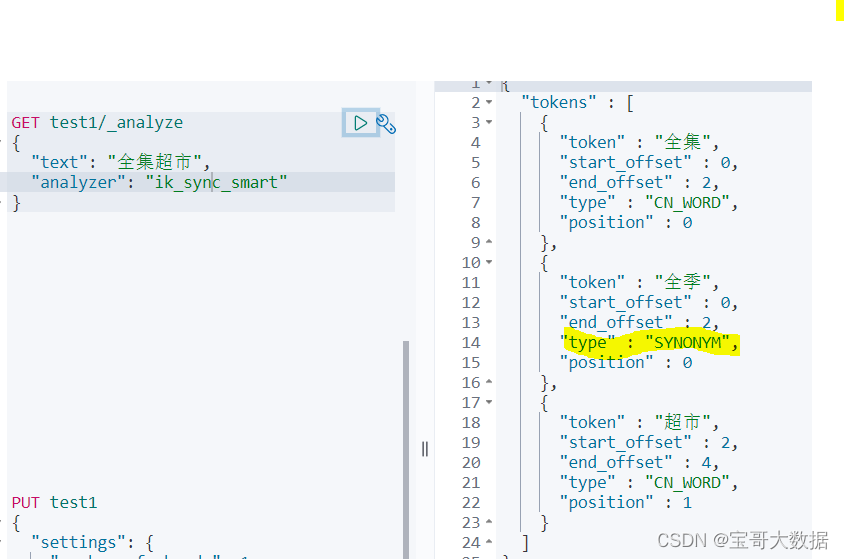Fold the block ending at line 23
The width and height of the screenshot is (844, 559).
pyautogui.click(x=489, y=521)
